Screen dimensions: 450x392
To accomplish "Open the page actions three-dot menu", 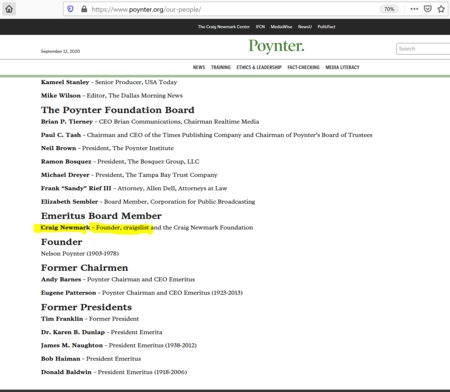I will (x=414, y=9).
